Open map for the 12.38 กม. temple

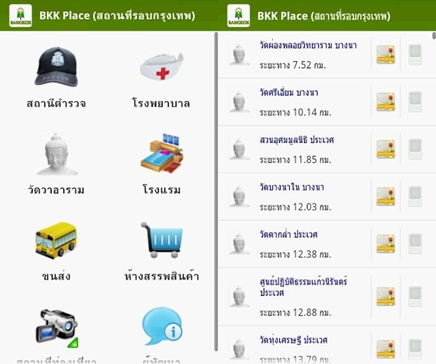pos(386,244)
